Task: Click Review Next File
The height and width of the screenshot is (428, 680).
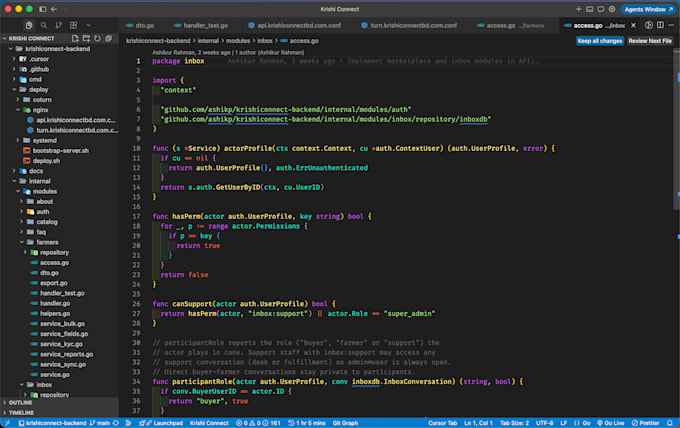Action: [x=650, y=41]
